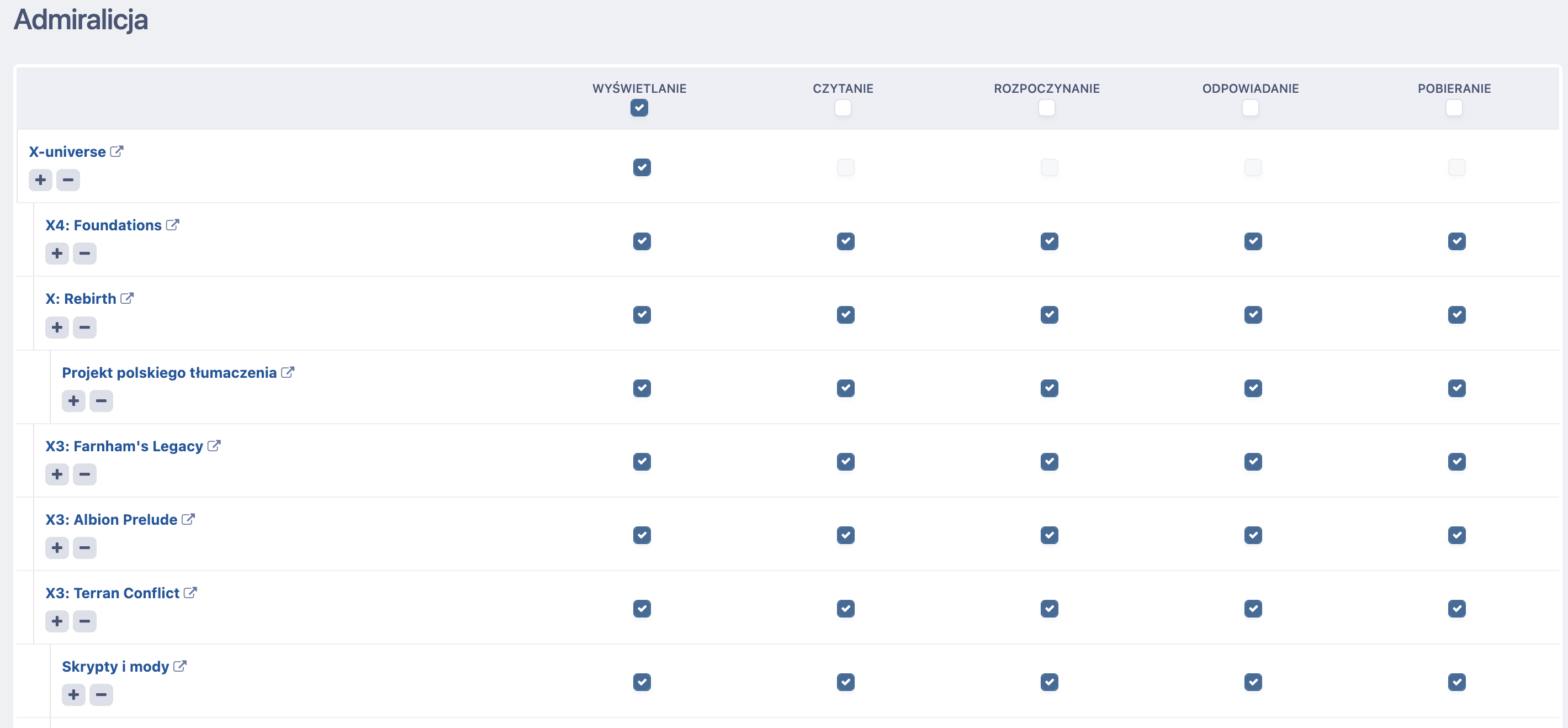Click minus button under X3: Albion Prelude
Viewport: 1568px width, 728px height.
[84, 548]
